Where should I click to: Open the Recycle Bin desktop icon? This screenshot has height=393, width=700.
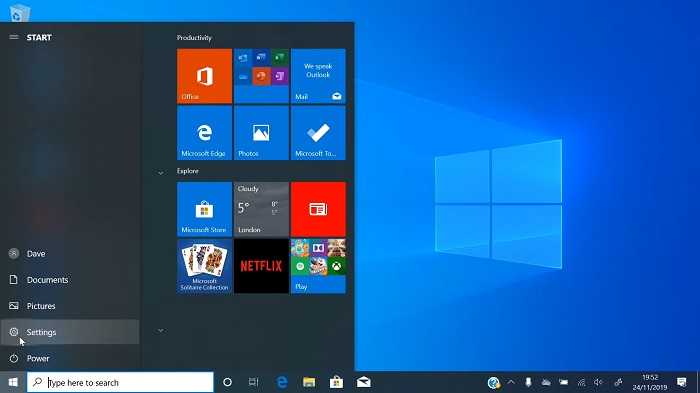click(x=20, y=13)
